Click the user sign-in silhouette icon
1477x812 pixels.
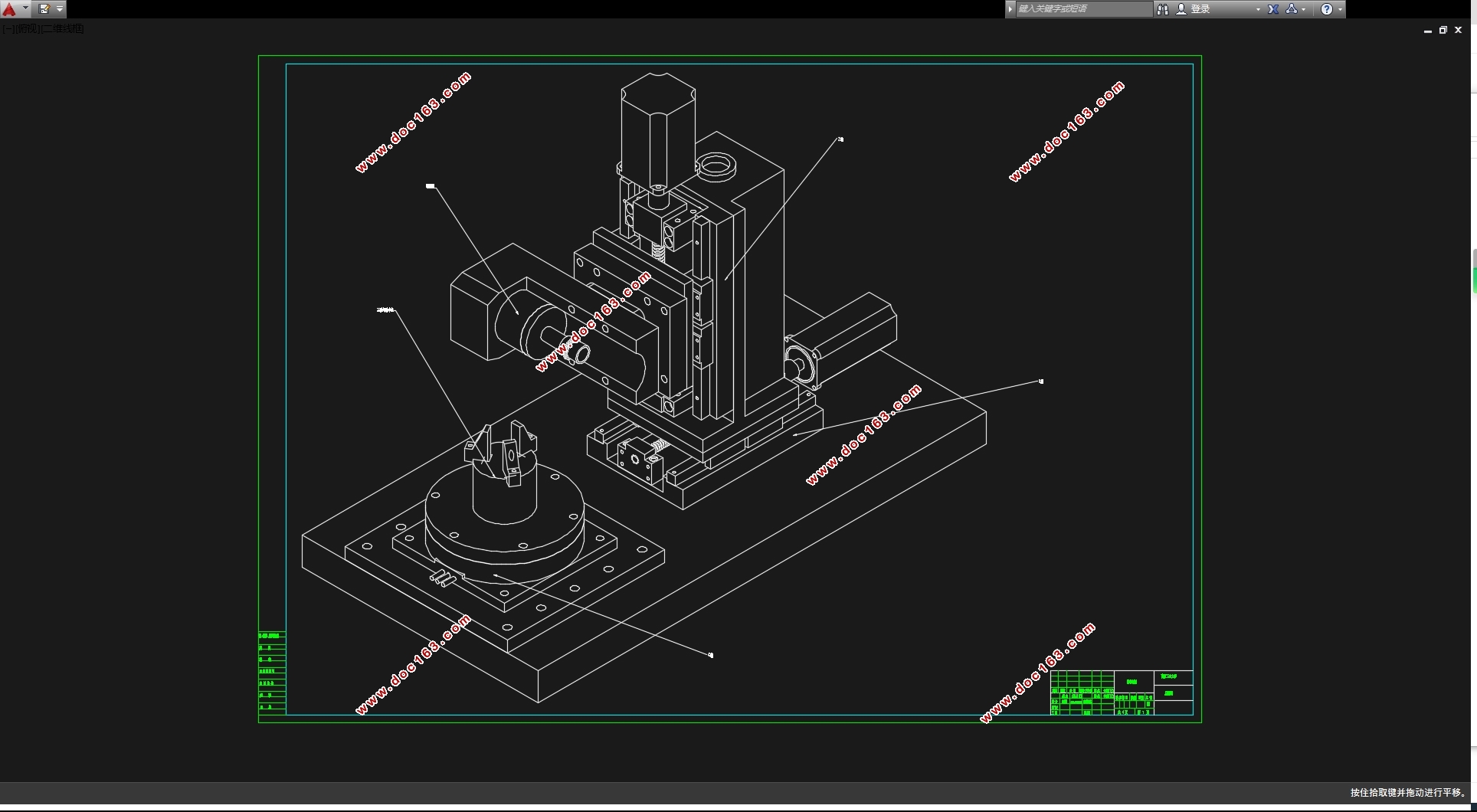(1181, 9)
